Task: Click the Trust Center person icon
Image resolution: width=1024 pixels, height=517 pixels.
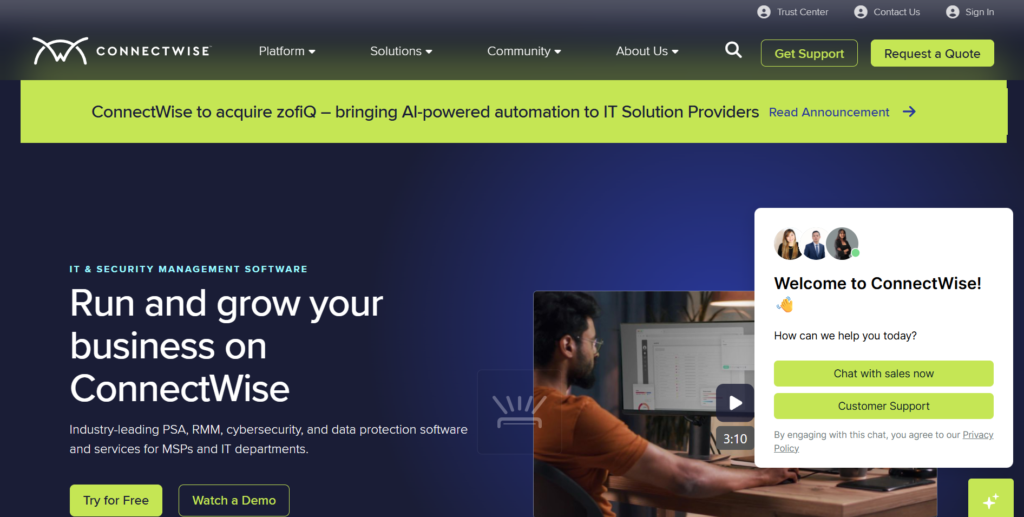Action: pos(763,12)
